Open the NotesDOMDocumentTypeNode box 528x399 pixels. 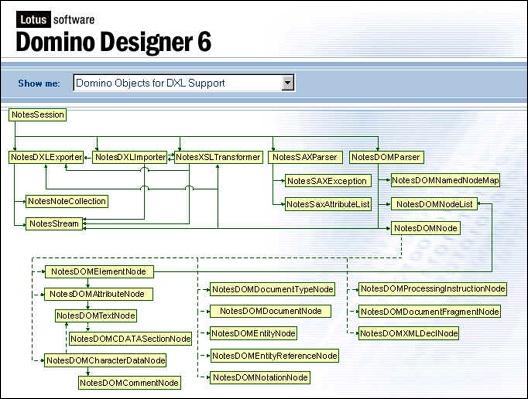coord(272,290)
